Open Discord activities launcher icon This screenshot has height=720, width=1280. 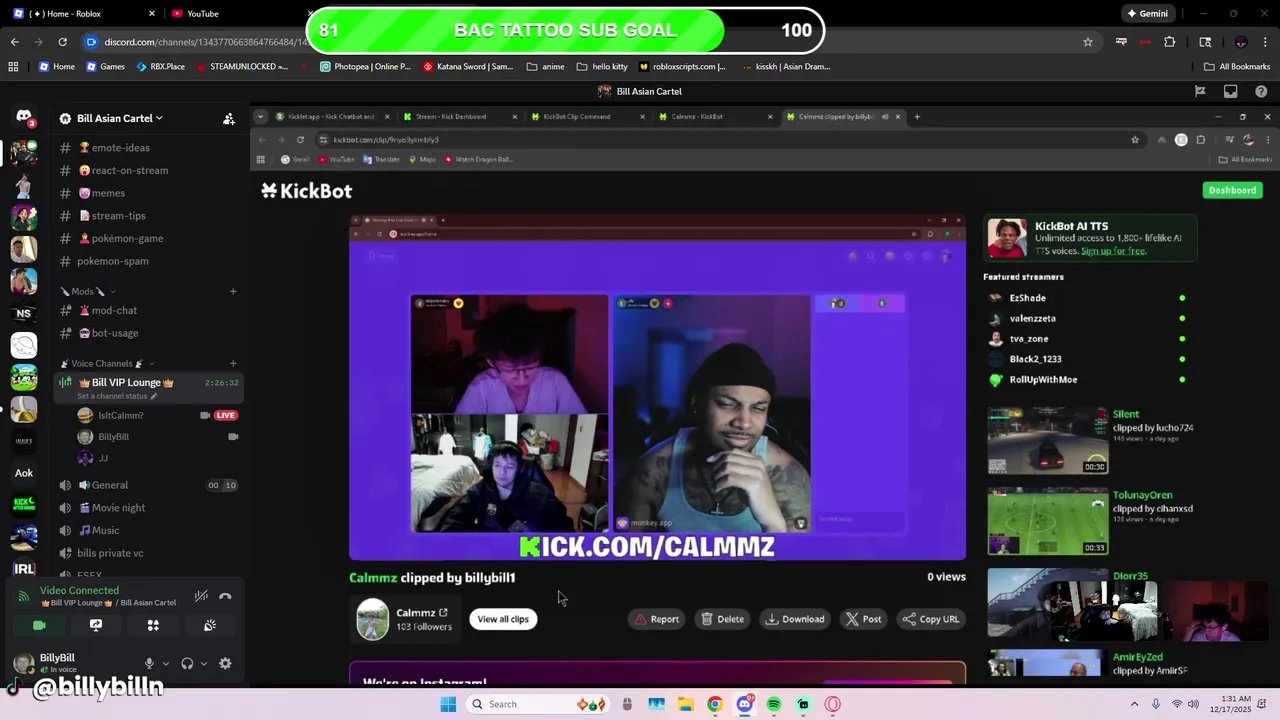[x=153, y=625]
